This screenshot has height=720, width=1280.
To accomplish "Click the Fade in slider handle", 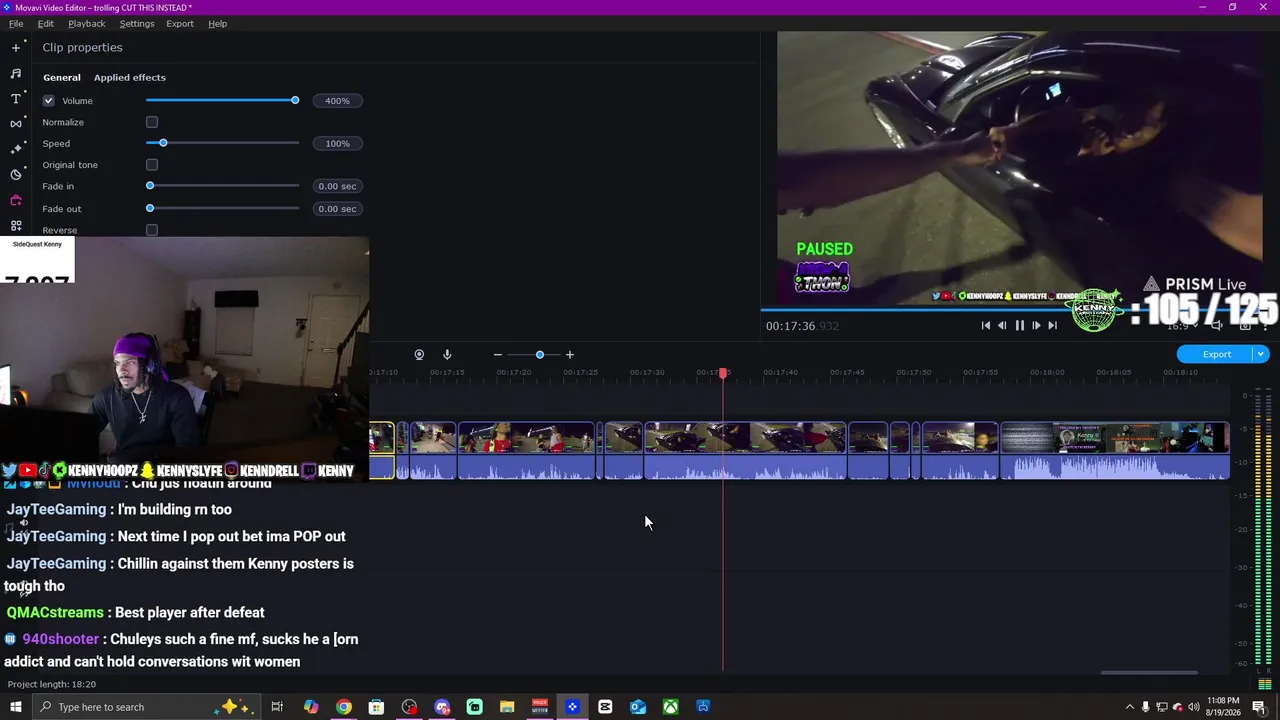I will point(150,186).
